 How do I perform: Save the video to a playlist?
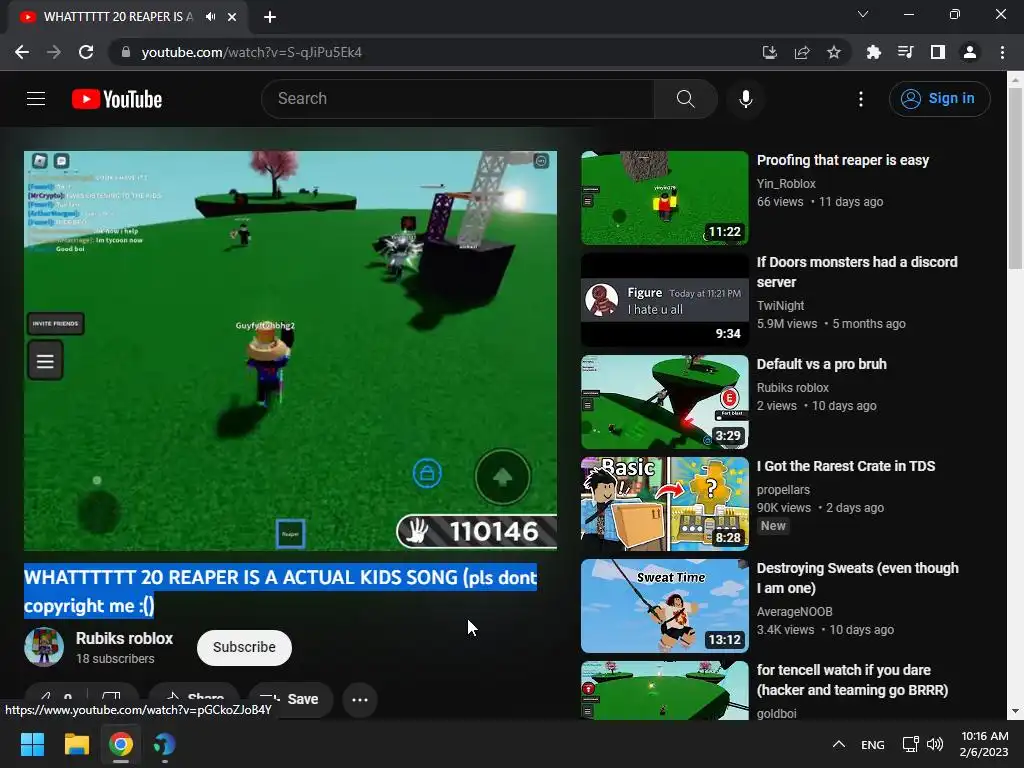[x=289, y=699]
